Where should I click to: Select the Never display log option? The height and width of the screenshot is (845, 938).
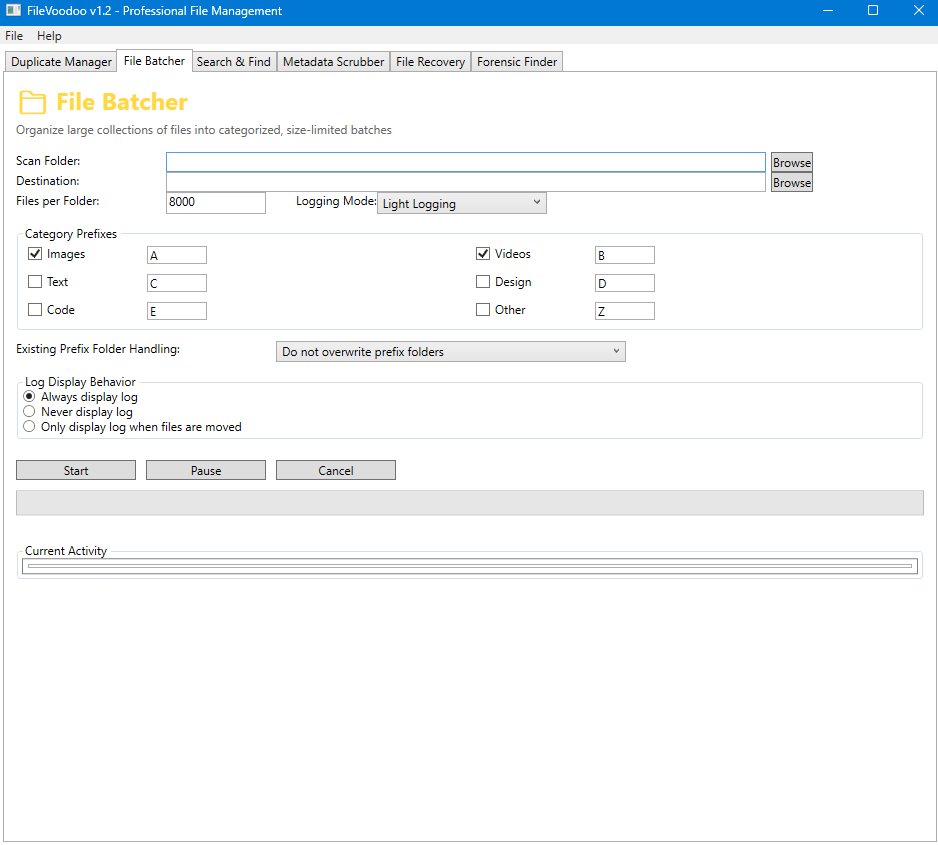(x=29, y=411)
